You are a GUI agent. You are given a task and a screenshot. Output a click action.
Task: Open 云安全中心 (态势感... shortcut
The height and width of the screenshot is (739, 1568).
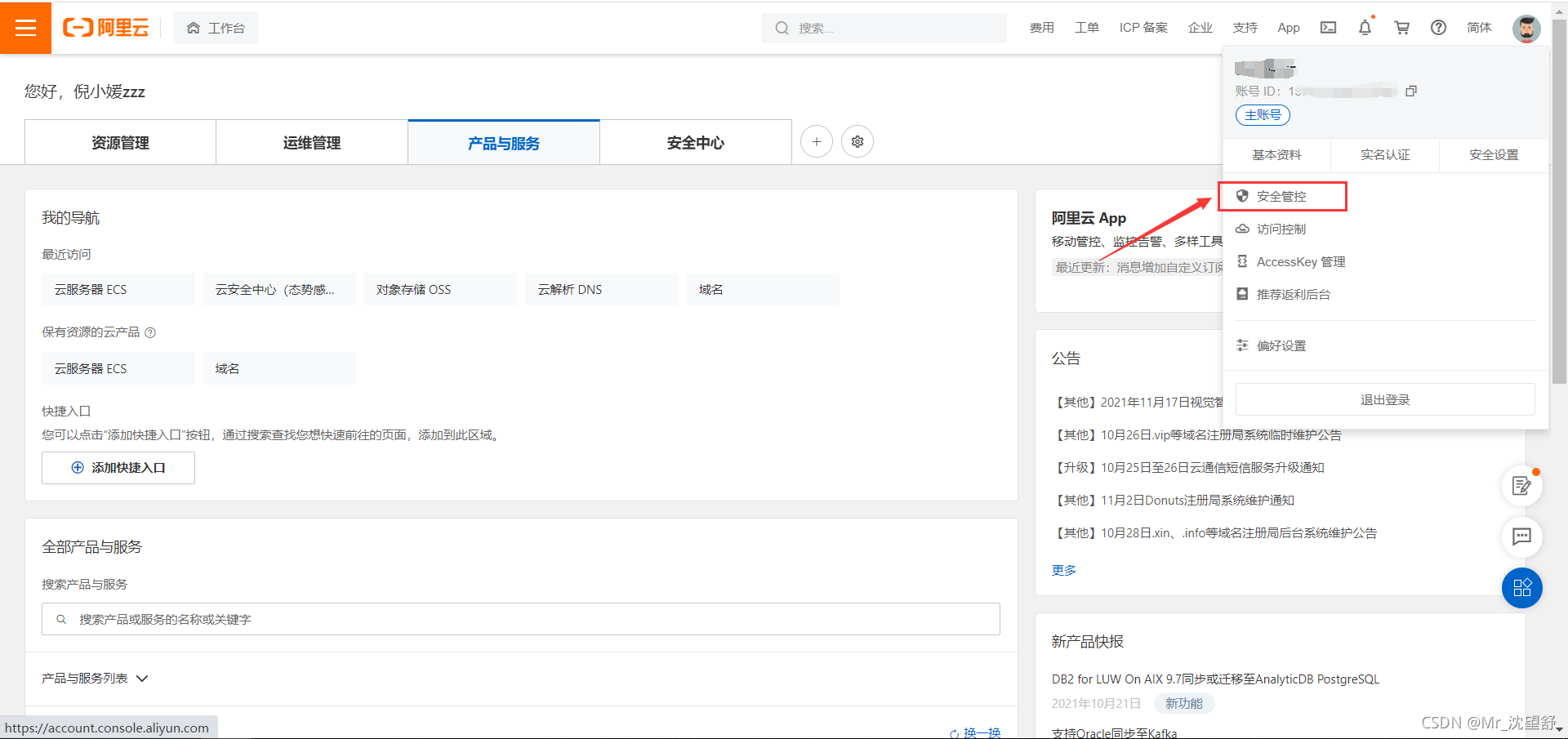(x=279, y=289)
